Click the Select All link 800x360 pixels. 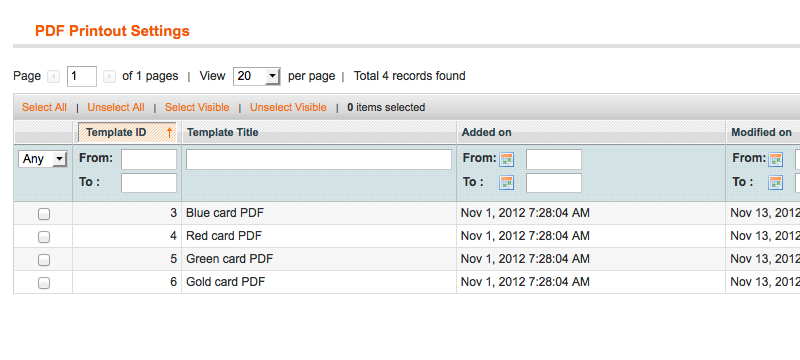[44, 108]
